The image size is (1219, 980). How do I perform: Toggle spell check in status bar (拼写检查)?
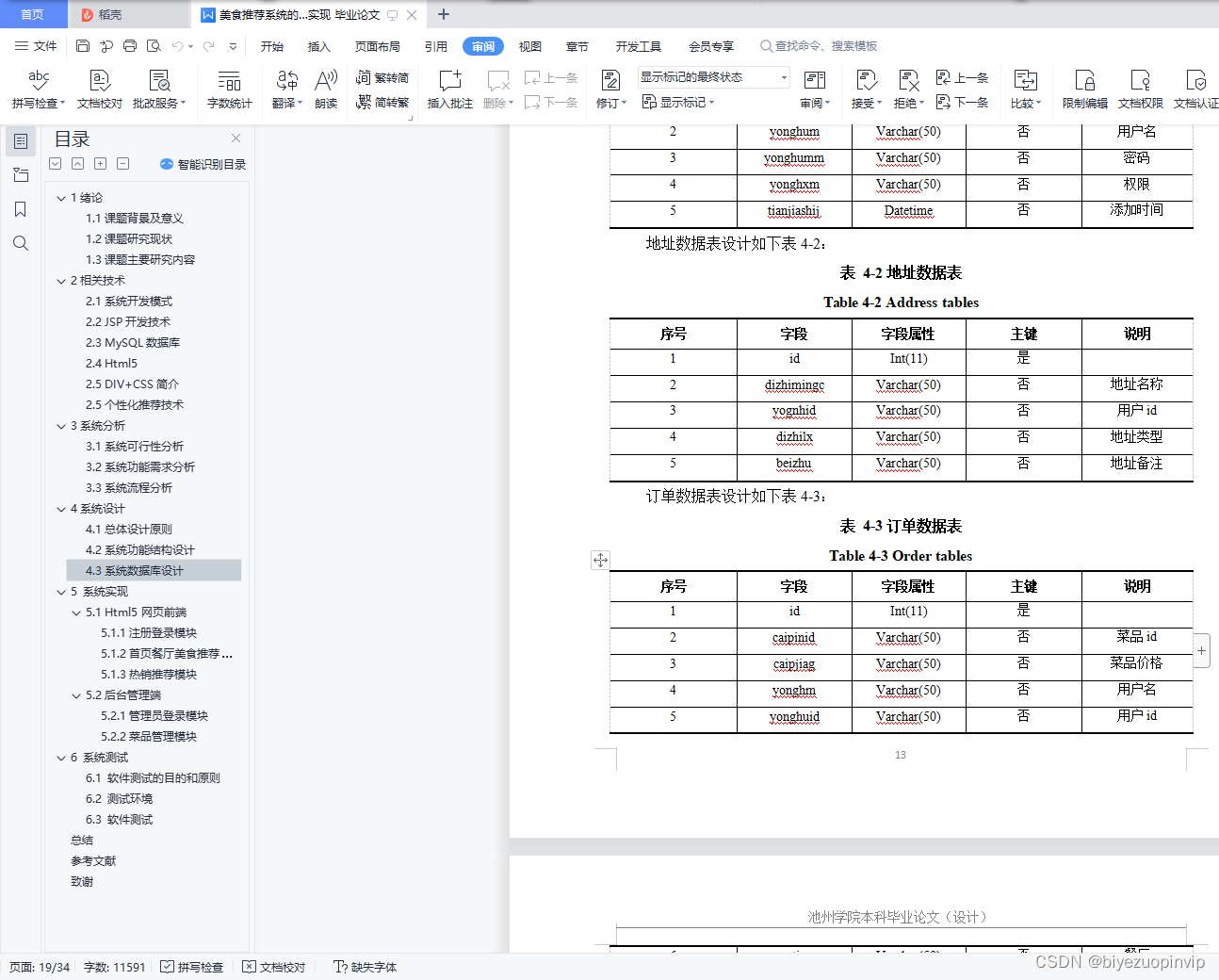coord(192,967)
